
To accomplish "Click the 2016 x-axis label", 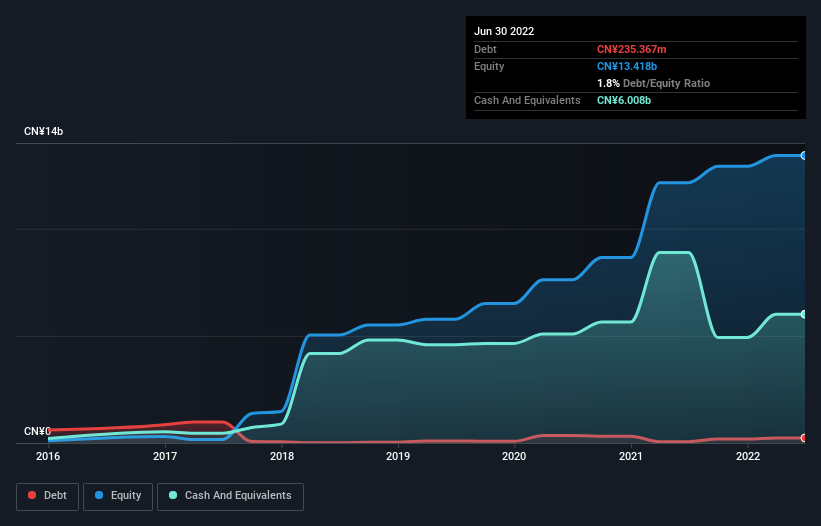I will [48, 456].
